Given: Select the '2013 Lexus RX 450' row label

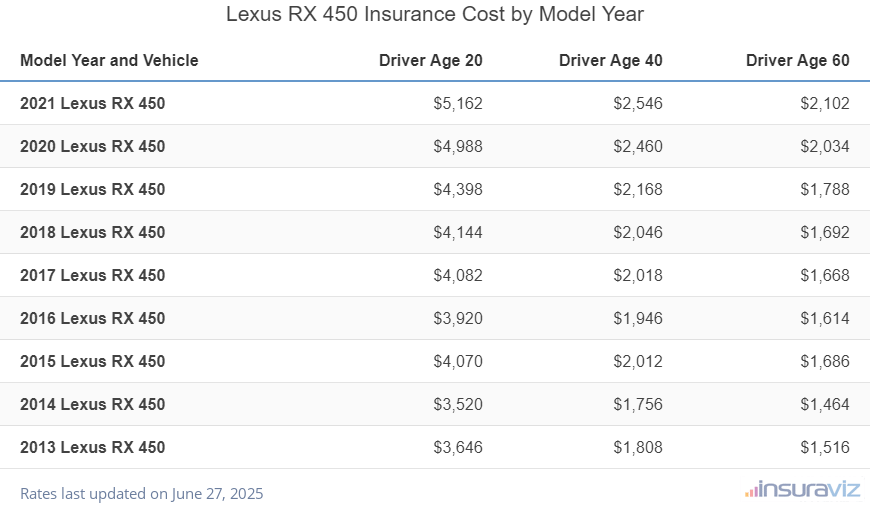Looking at the screenshot, I should click(x=93, y=447).
